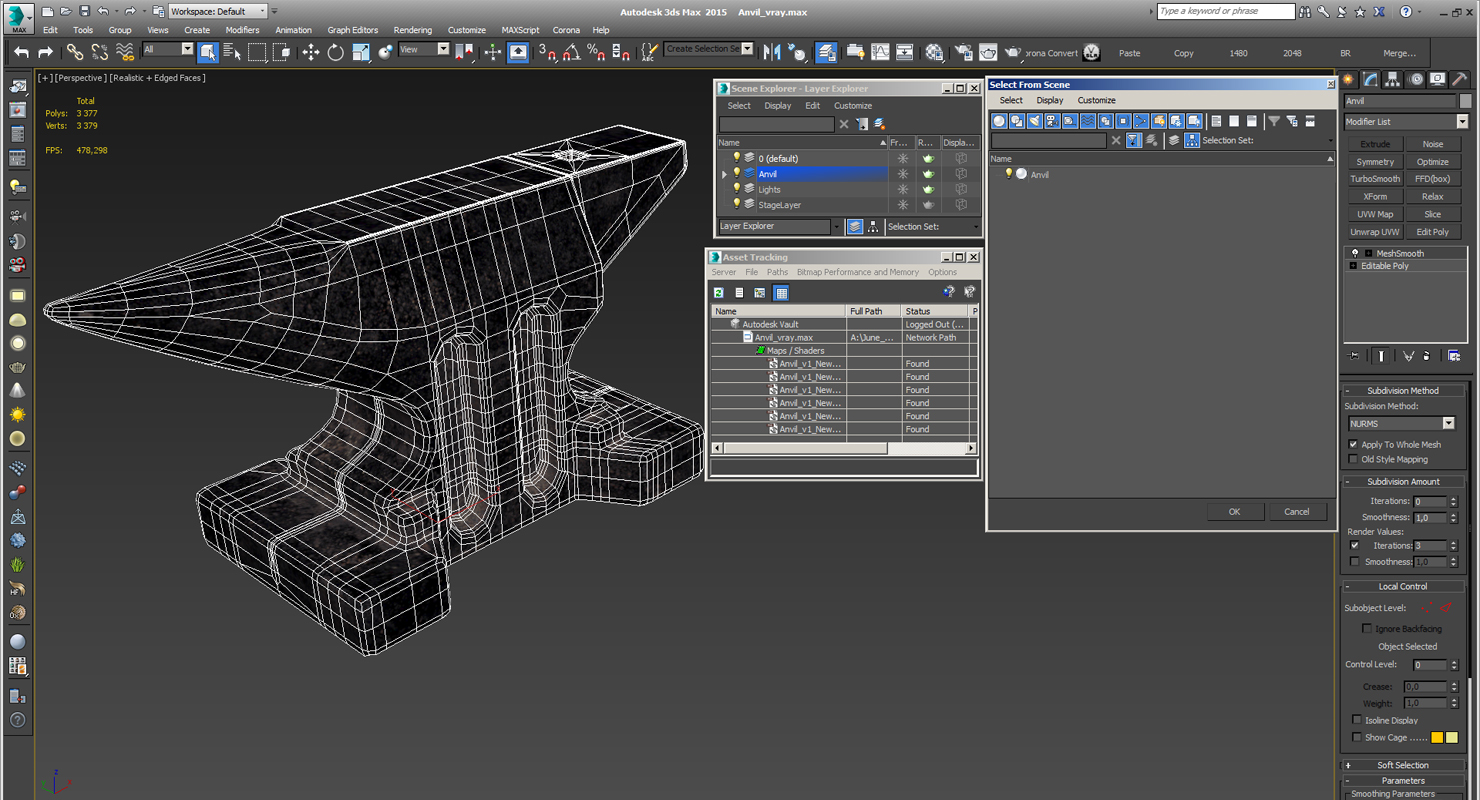
Task: Toggle lightbulb visibility of Lights layer
Action: [737, 189]
